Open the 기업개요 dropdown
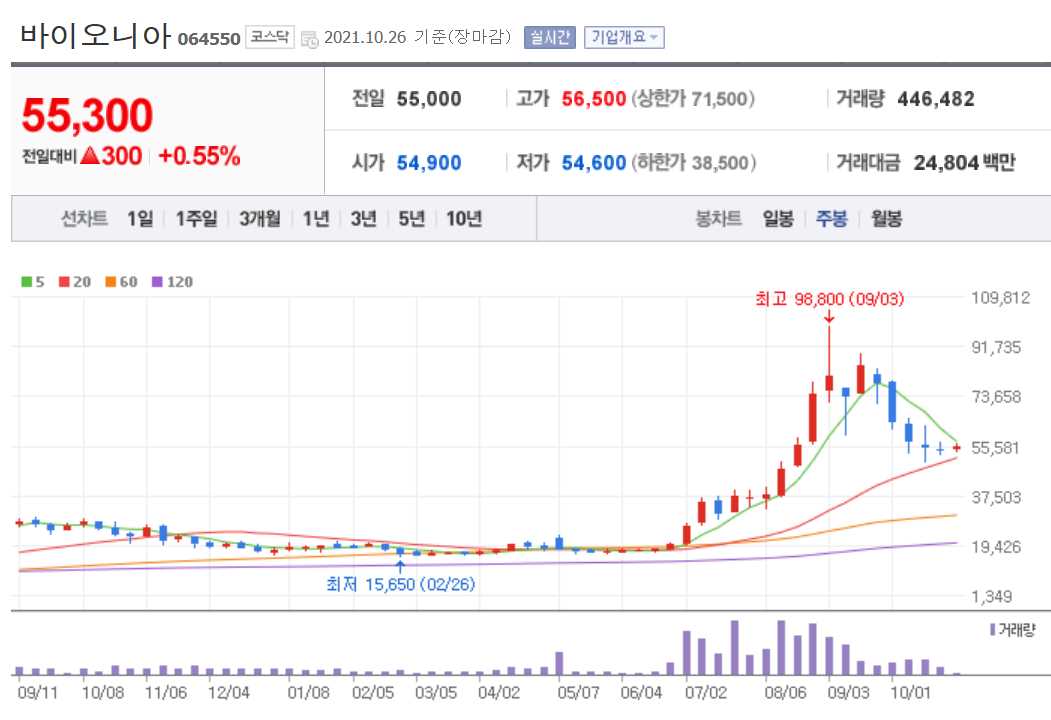Viewport: 1051px width, 720px height. click(x=624, y=38)
